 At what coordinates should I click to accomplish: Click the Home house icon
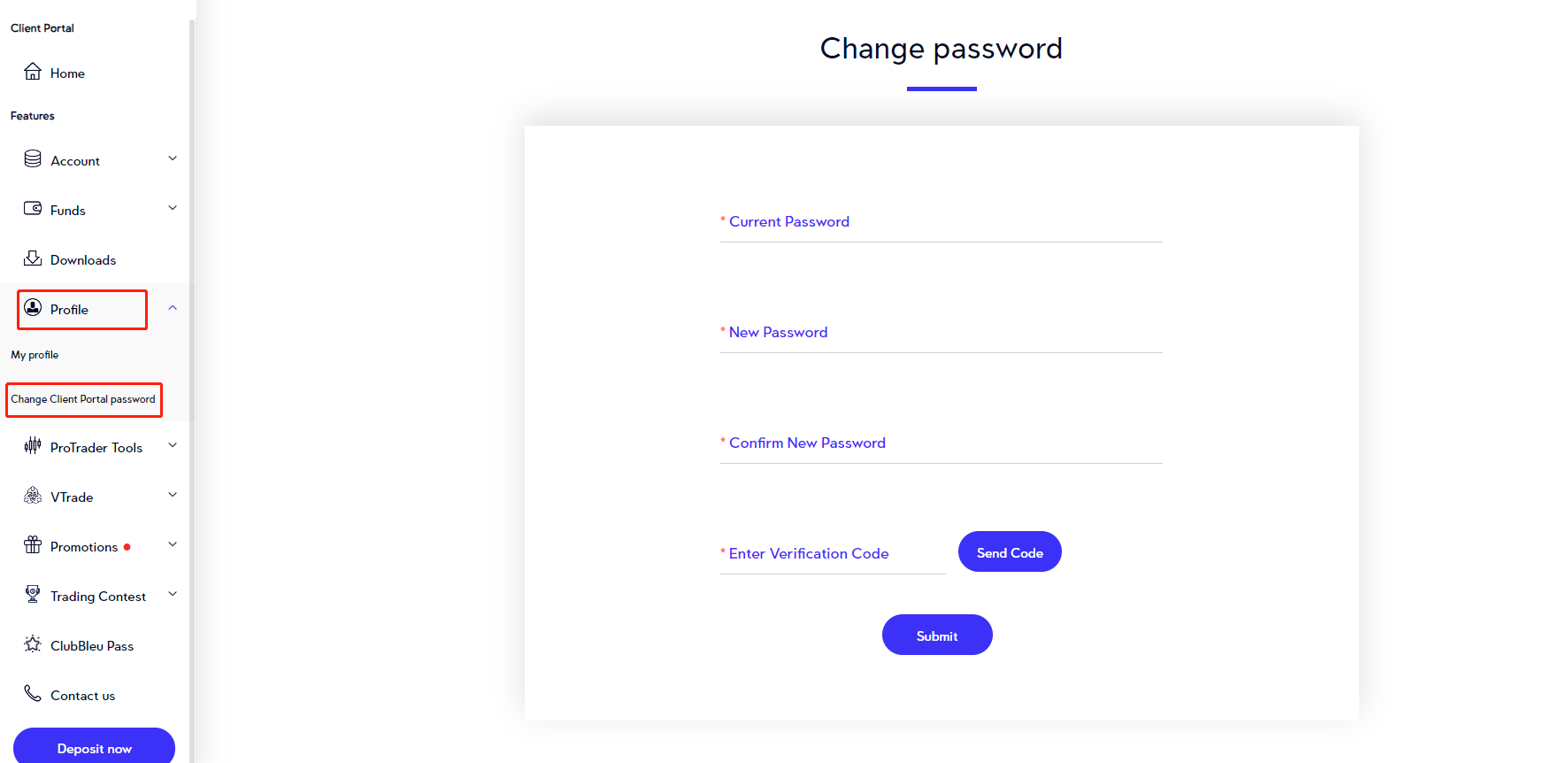coord(33,72)
